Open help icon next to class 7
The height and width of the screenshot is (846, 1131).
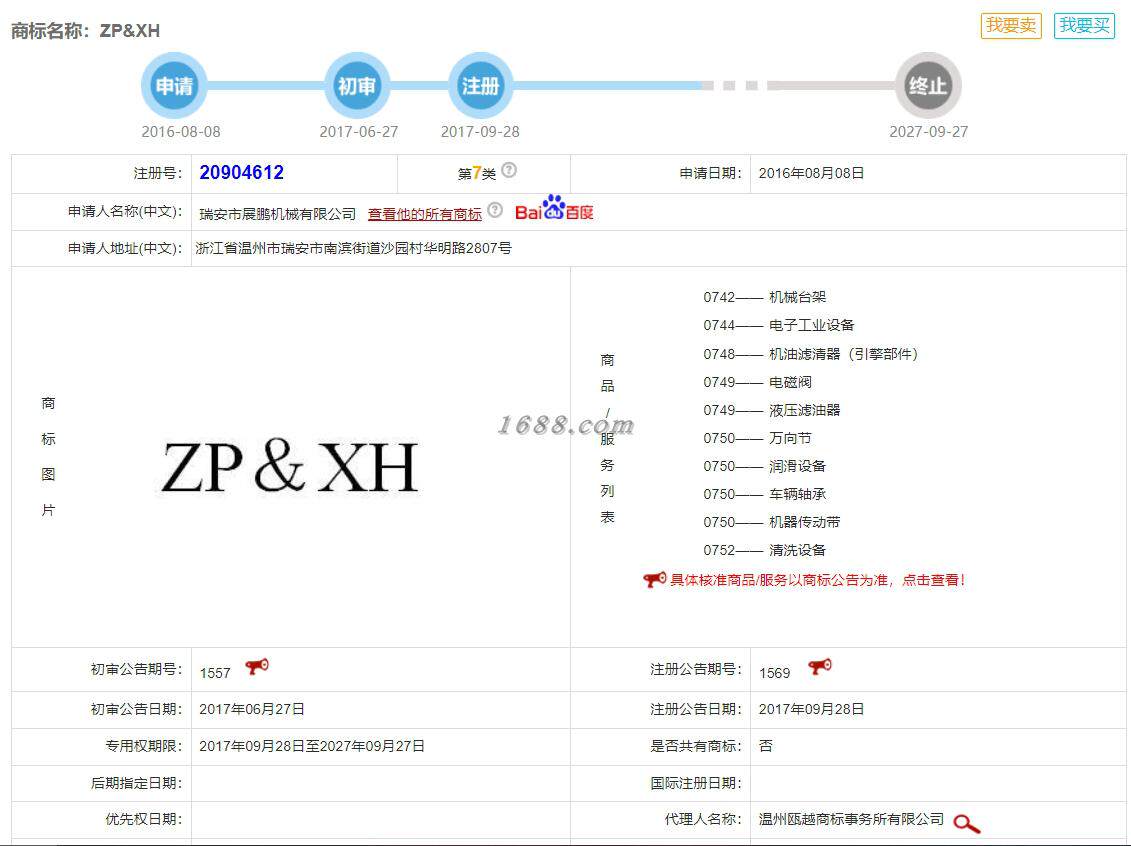coord(509,170)
